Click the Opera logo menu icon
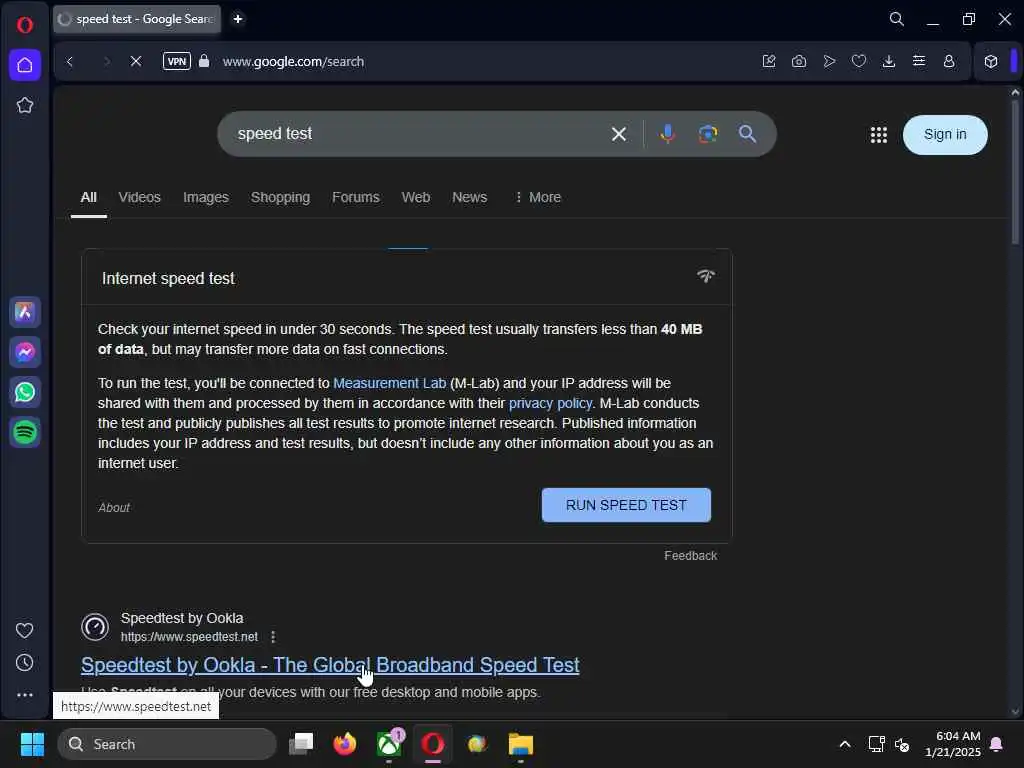 [x=25, y=25]
